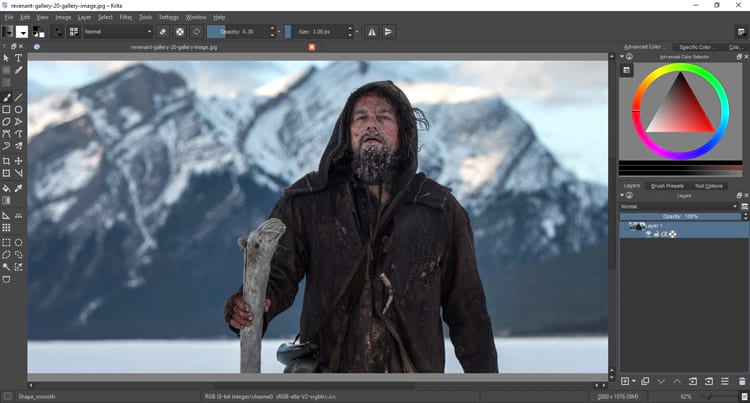Switch to Tool Options tab
This screenshot has width=750, height=403.
tap(708, 186)
